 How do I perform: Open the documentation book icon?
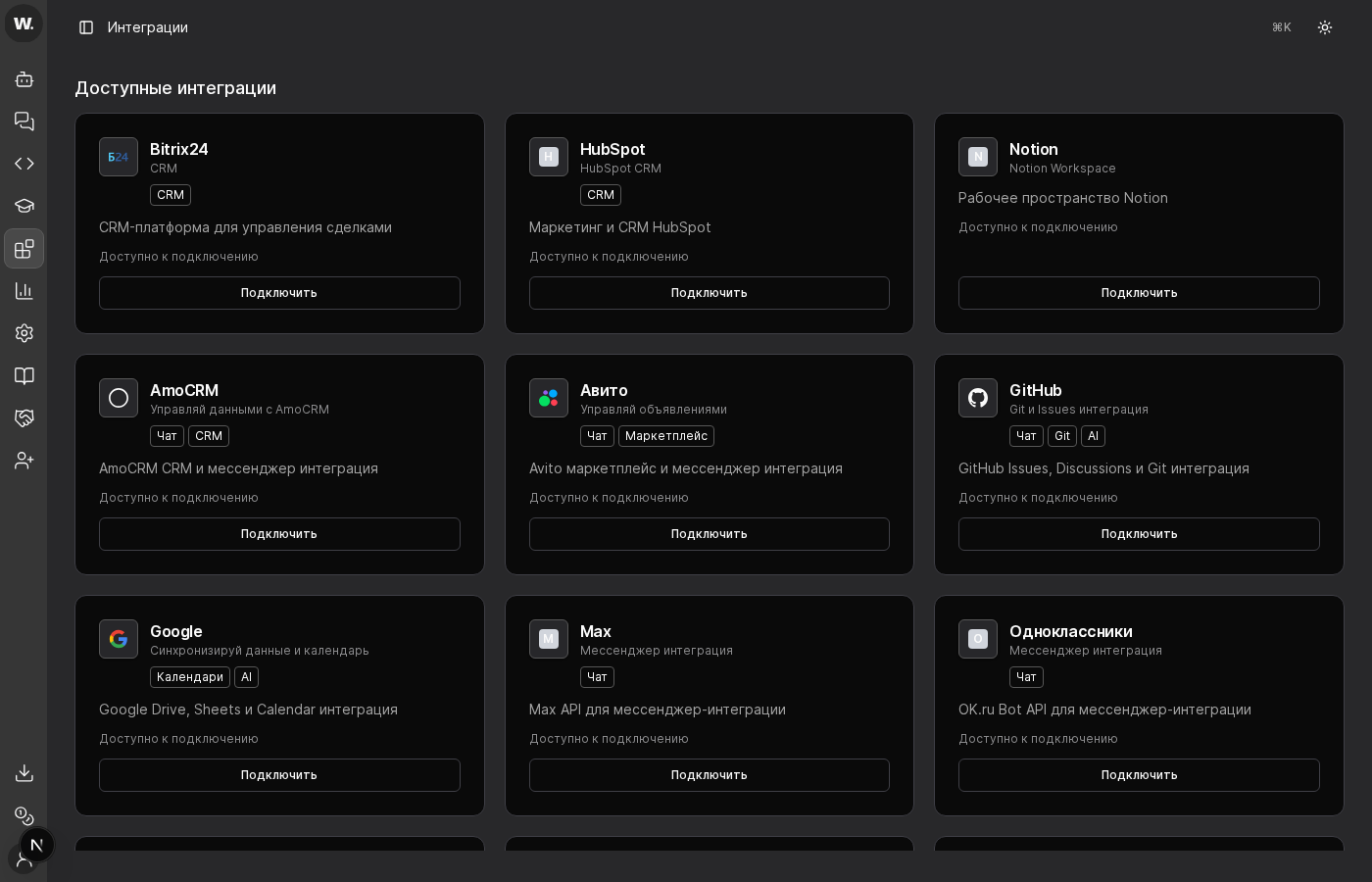(x=24, y=376)
